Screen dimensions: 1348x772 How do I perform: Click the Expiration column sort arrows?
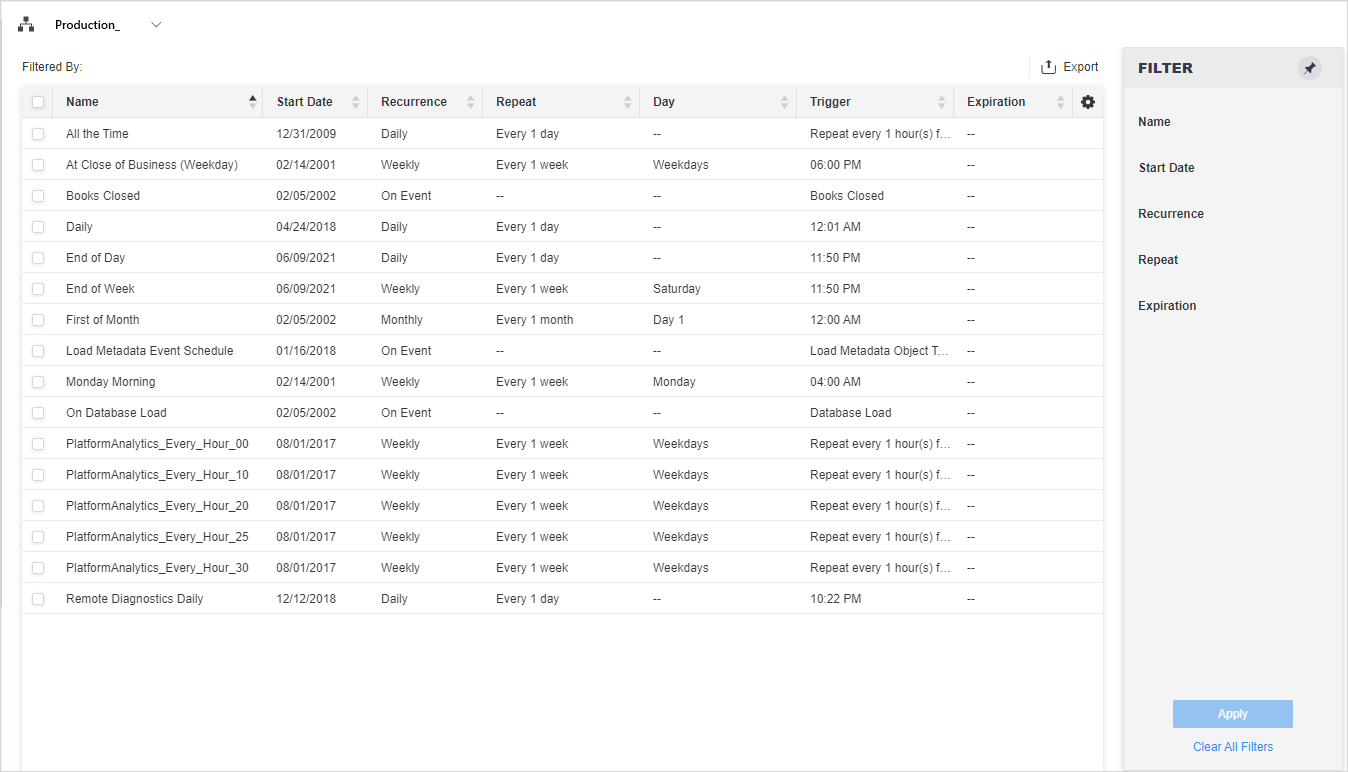pos(1059,102)
